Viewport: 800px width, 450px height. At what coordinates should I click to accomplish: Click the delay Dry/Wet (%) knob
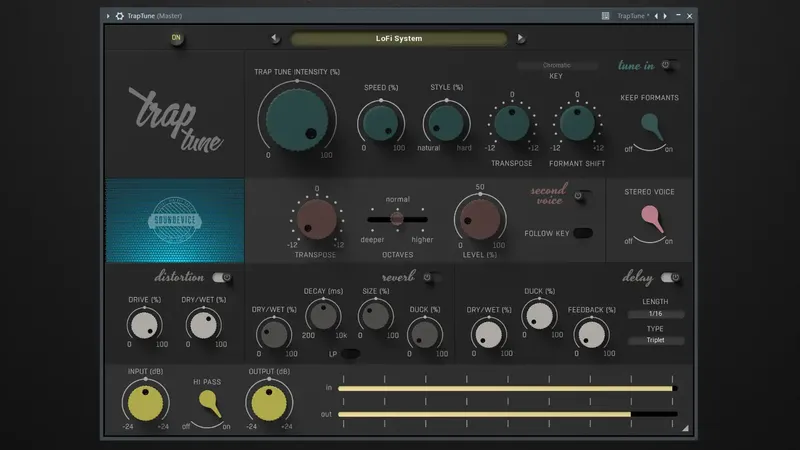[x=488, y=335]
